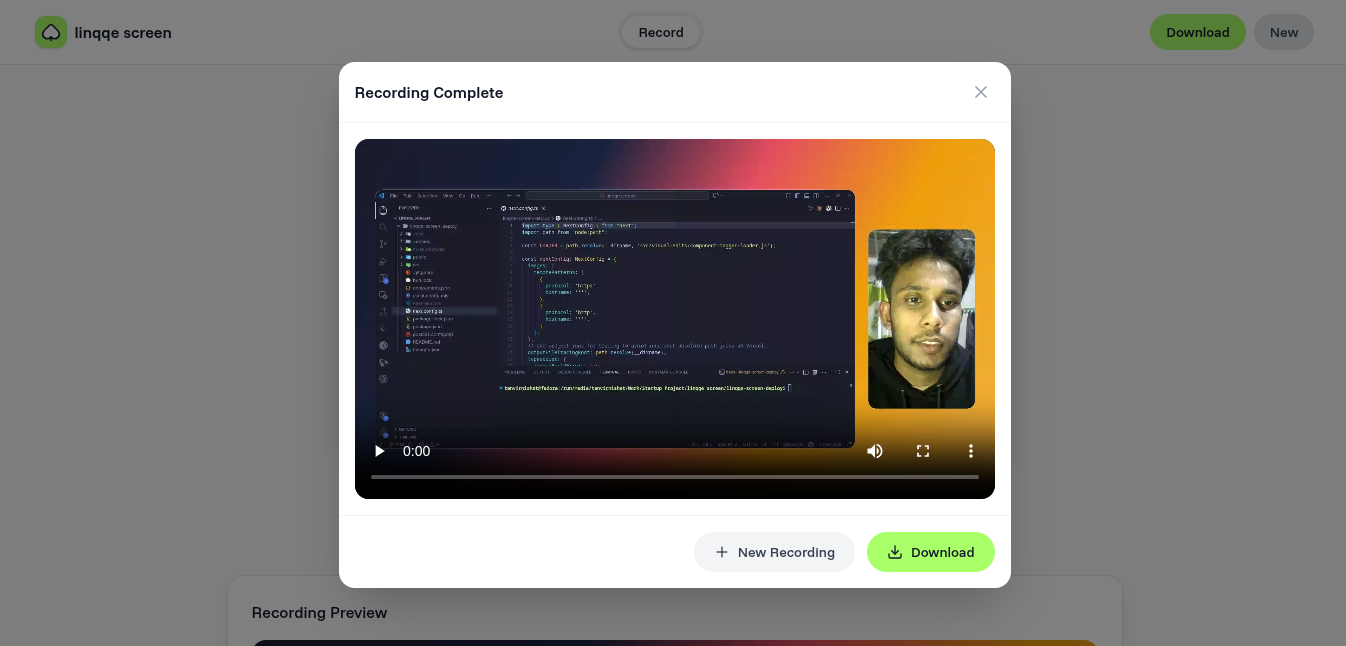Toggle playback by clicking the video frame
Image resolution: width=1346 pixels, height=646 pixels.
tap(675, 300)
